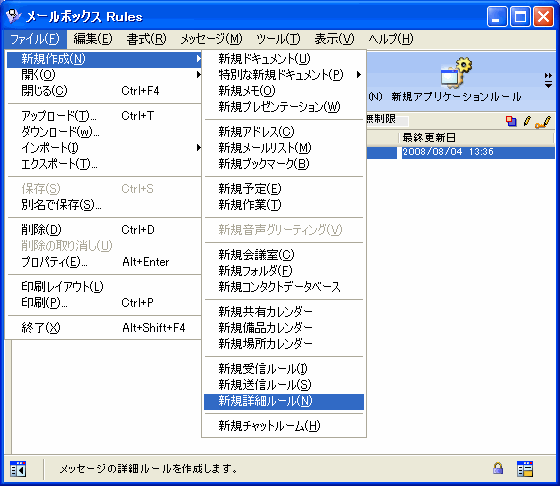
Task: Click the mailbox application icon in title bar
Action: tap(14, 16)
